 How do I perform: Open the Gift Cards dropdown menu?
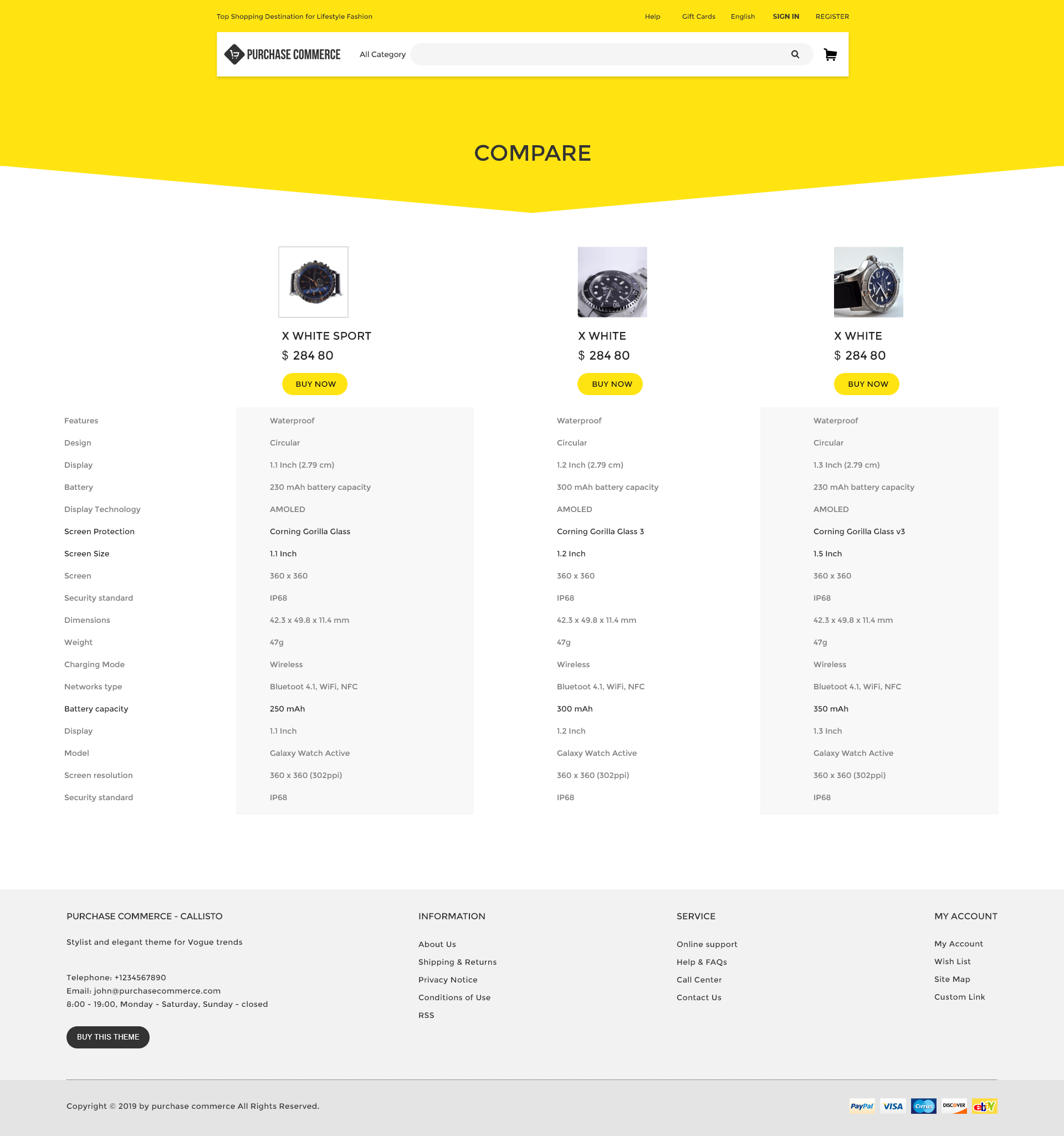[697, 16]
